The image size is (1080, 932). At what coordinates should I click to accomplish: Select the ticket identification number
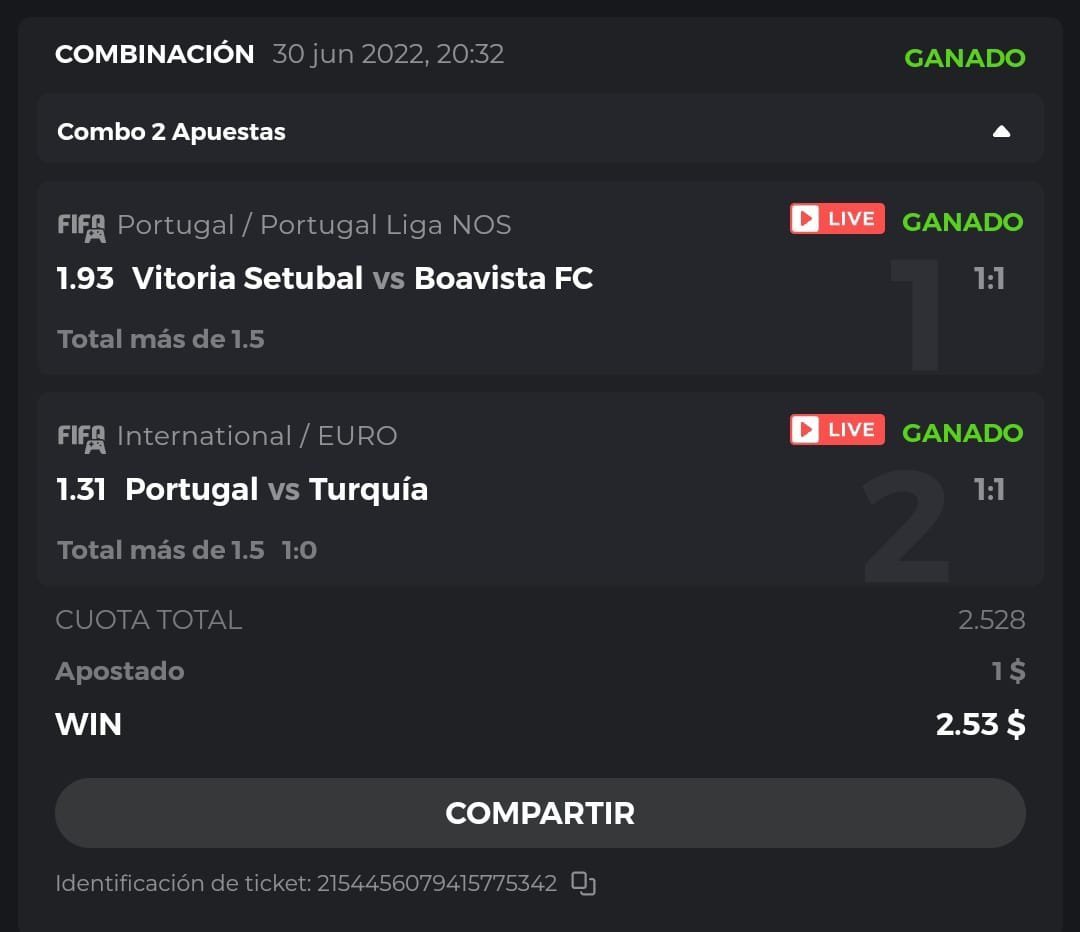click(437, 883)
